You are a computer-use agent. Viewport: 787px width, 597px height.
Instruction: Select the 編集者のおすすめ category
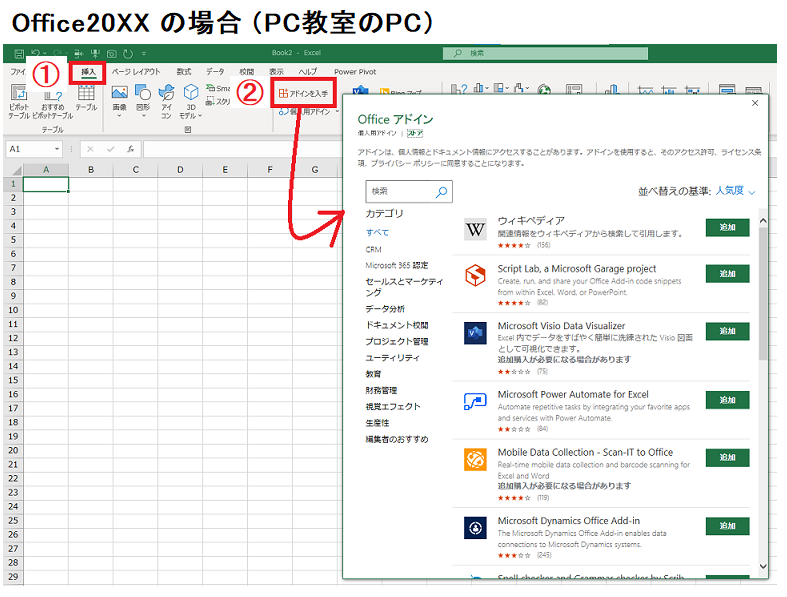(x=397, y=439)
